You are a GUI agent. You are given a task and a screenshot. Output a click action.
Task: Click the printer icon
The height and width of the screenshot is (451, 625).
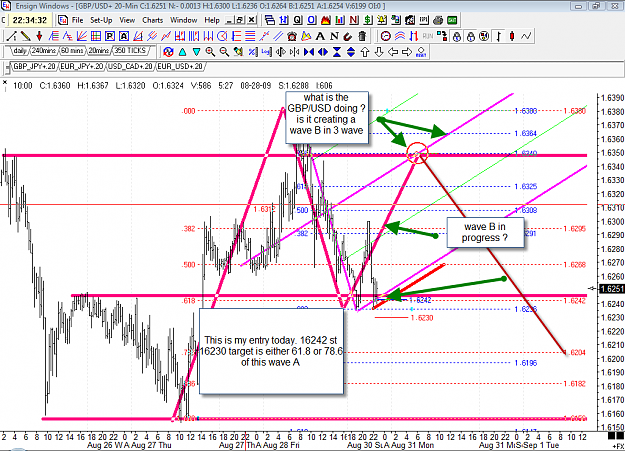438,20
